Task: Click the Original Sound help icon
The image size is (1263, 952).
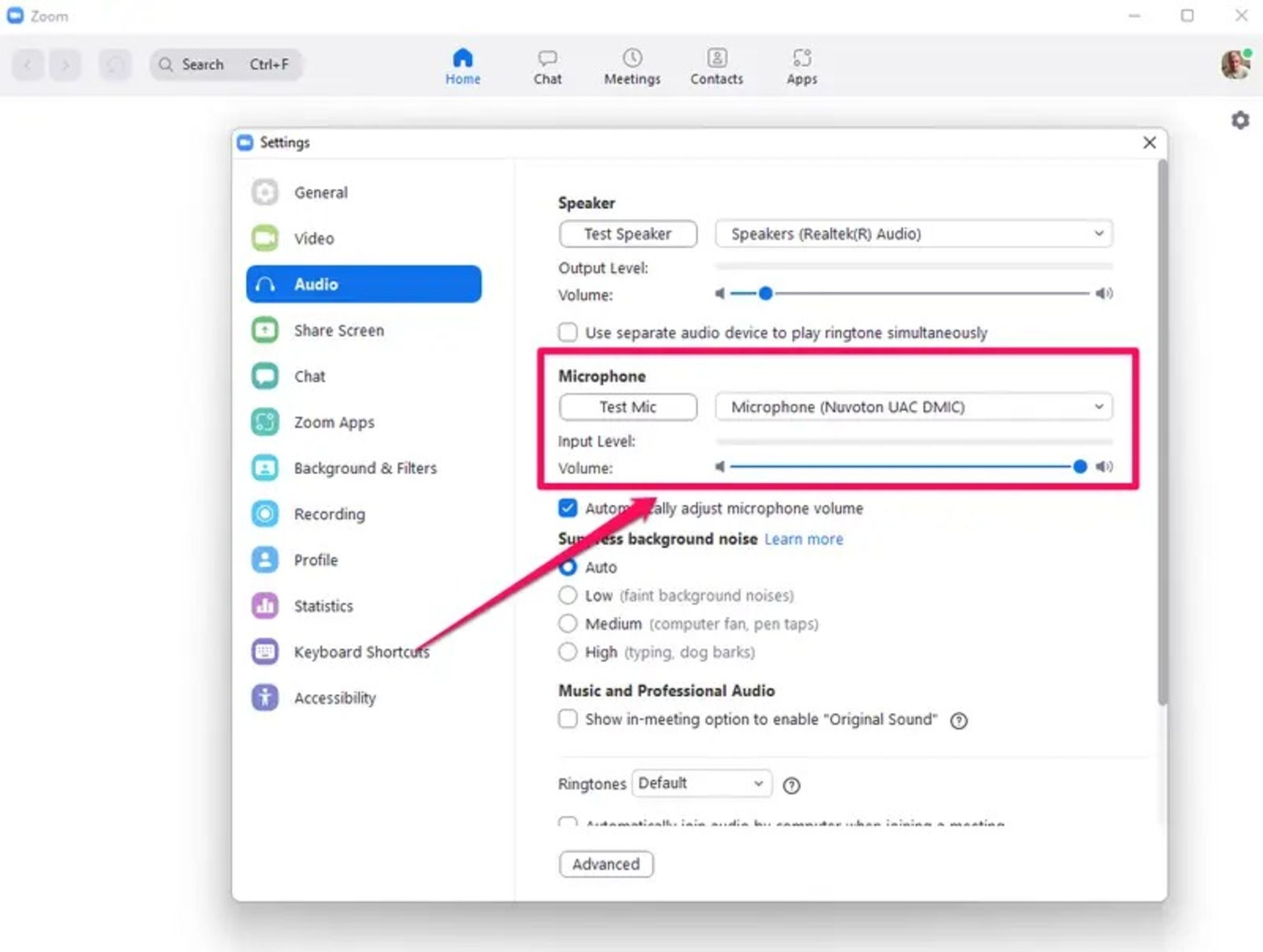Action: point(958,721)
